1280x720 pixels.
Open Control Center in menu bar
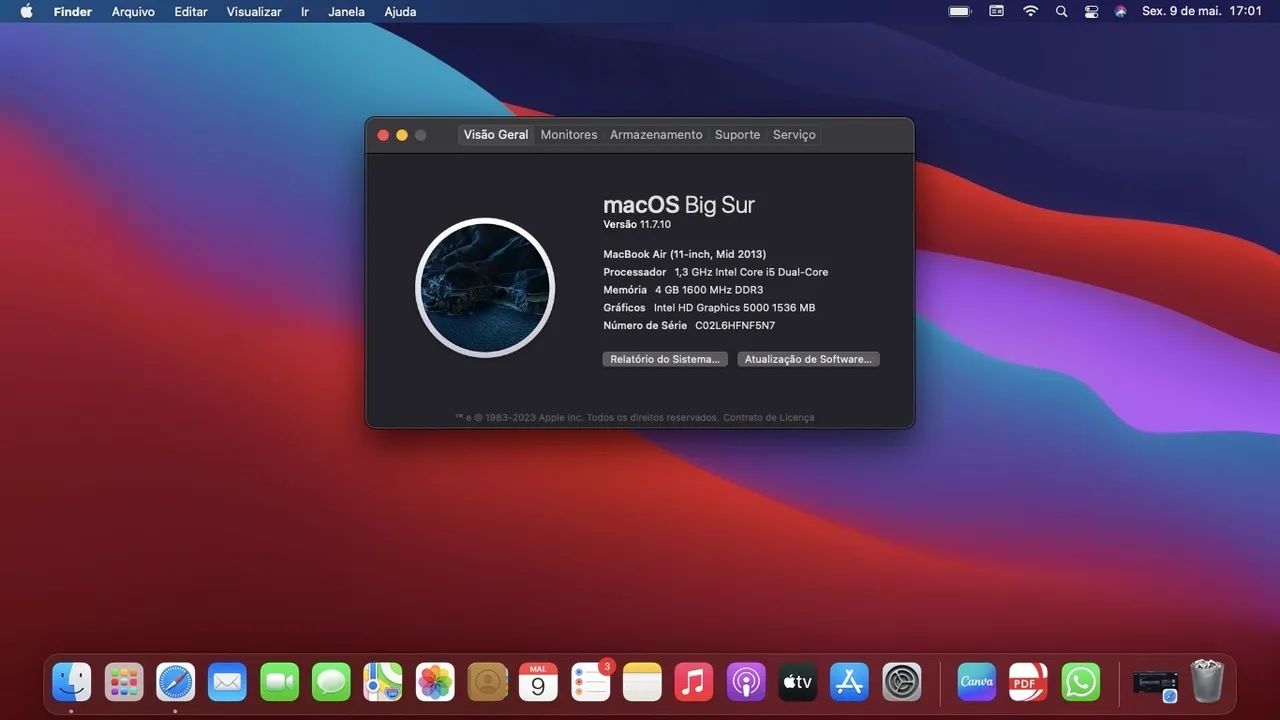click(1091, 11)
